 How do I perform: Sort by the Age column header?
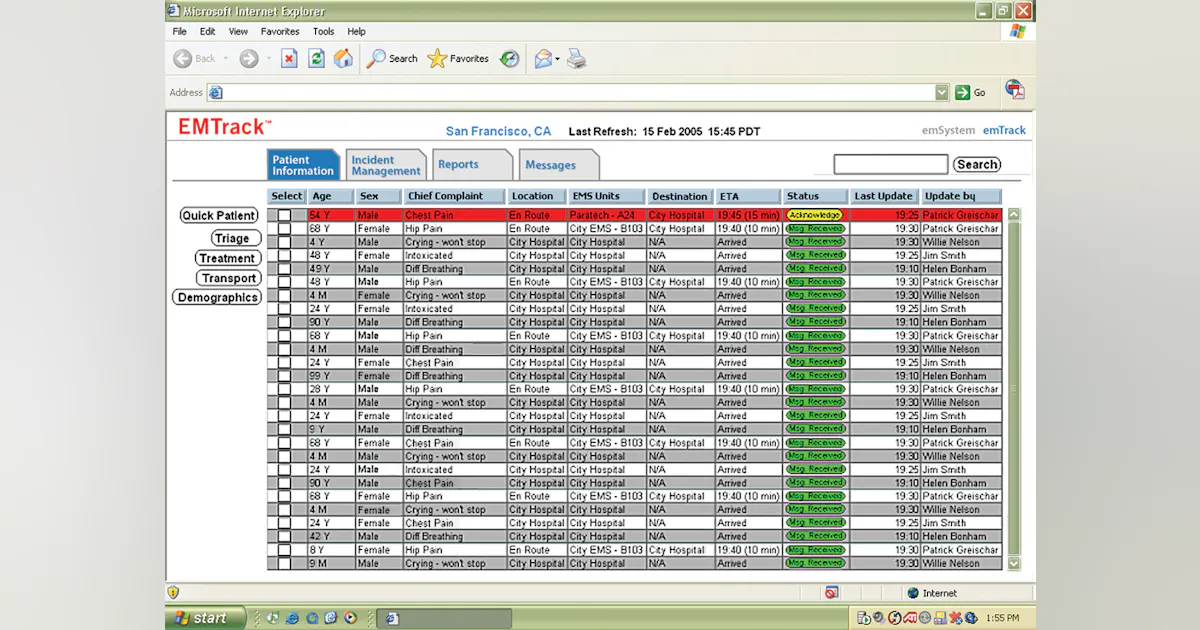click(330, 196)
